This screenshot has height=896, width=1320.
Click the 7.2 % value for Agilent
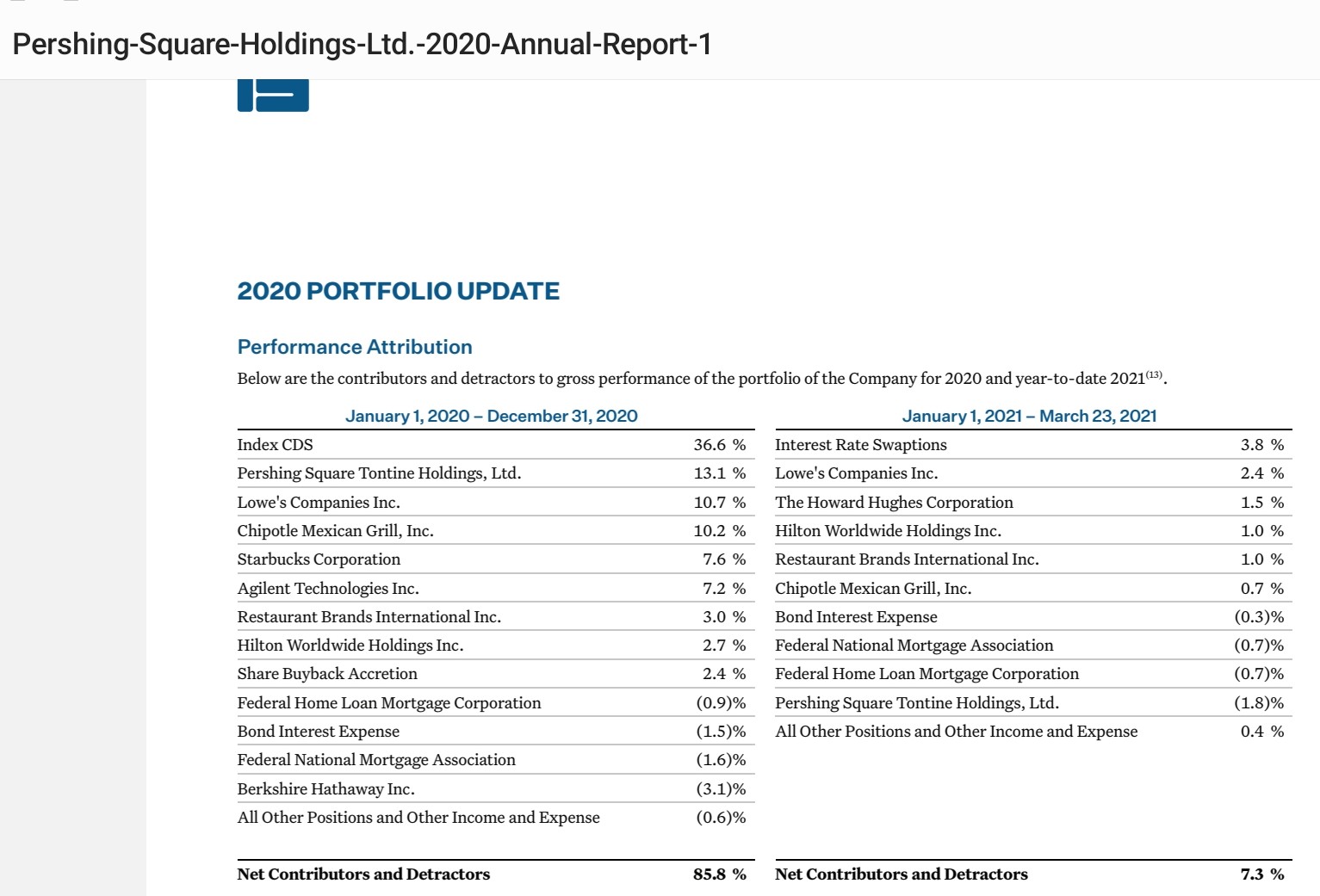tap(724, 588)
